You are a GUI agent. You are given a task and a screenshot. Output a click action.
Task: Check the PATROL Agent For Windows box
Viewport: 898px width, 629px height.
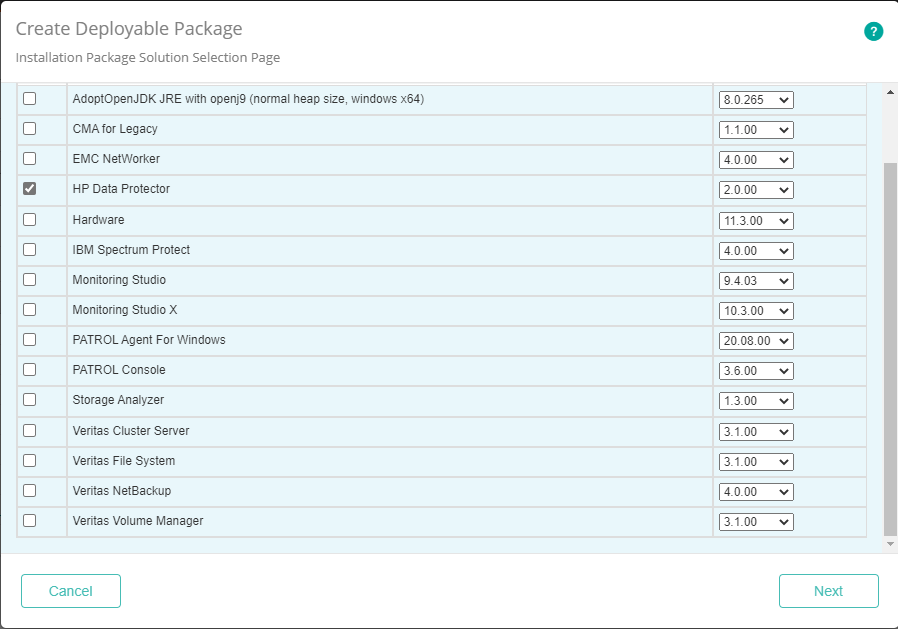[30, 340]
